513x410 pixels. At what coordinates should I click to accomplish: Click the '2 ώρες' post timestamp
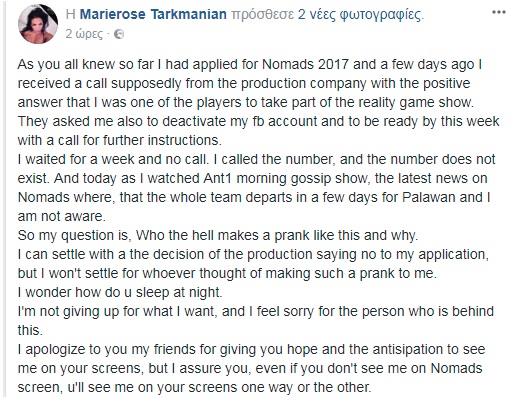(84, 34)
